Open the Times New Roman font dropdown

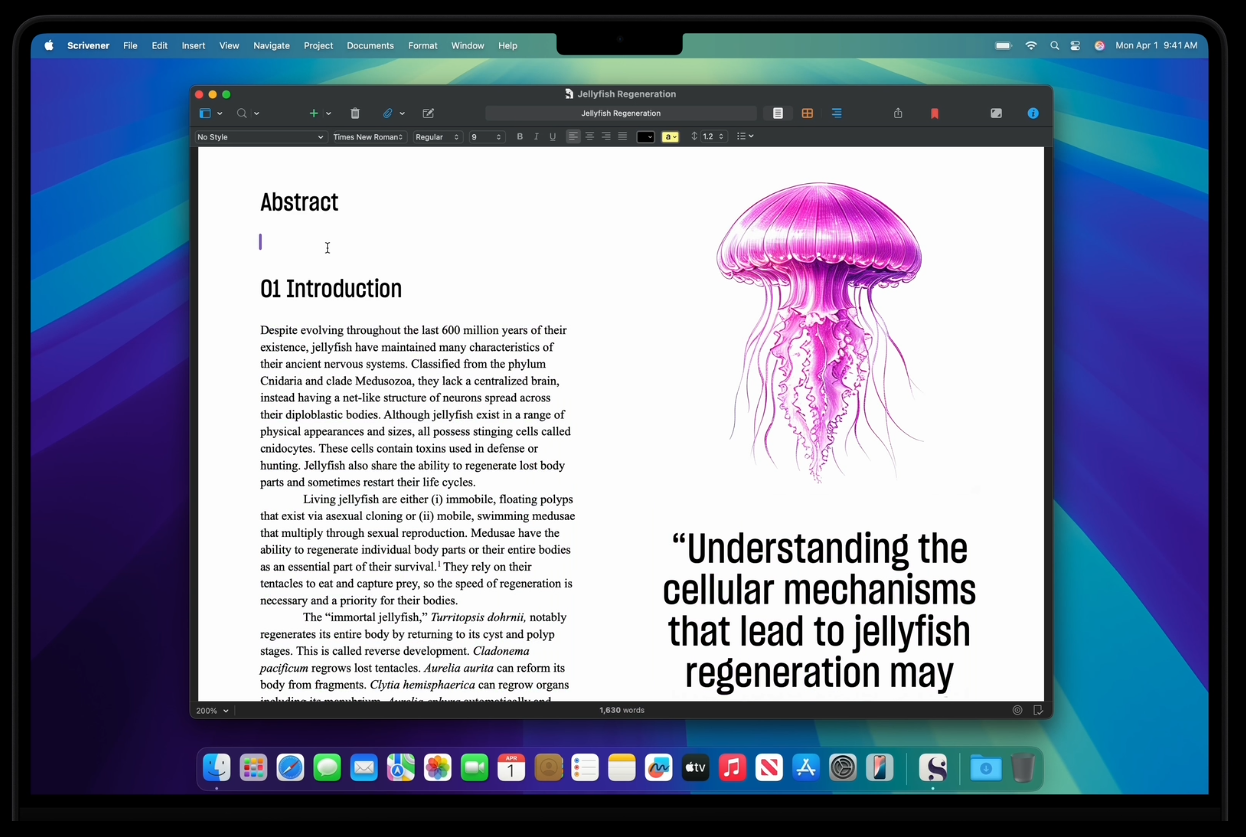(x=368, y=137)
